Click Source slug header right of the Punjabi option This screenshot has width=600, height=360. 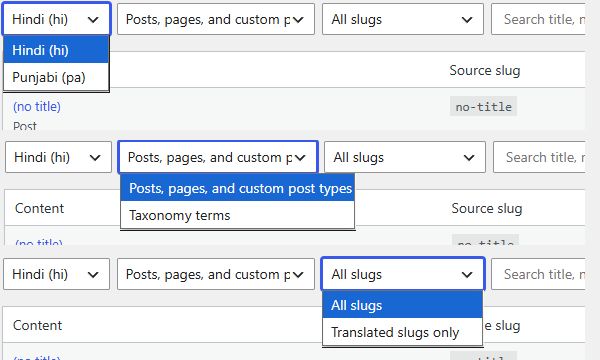(484, 70)
